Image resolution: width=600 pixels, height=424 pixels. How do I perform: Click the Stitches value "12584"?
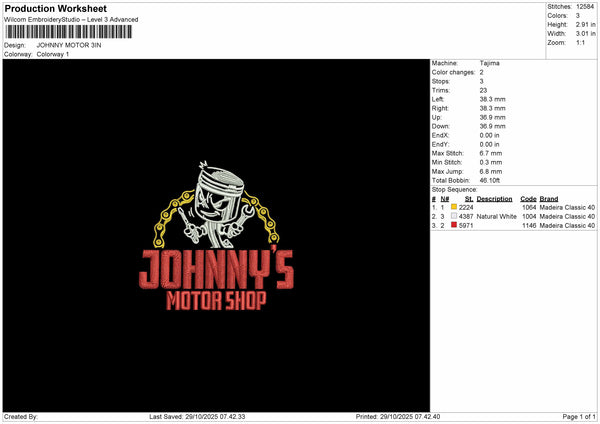coord(585,7)
